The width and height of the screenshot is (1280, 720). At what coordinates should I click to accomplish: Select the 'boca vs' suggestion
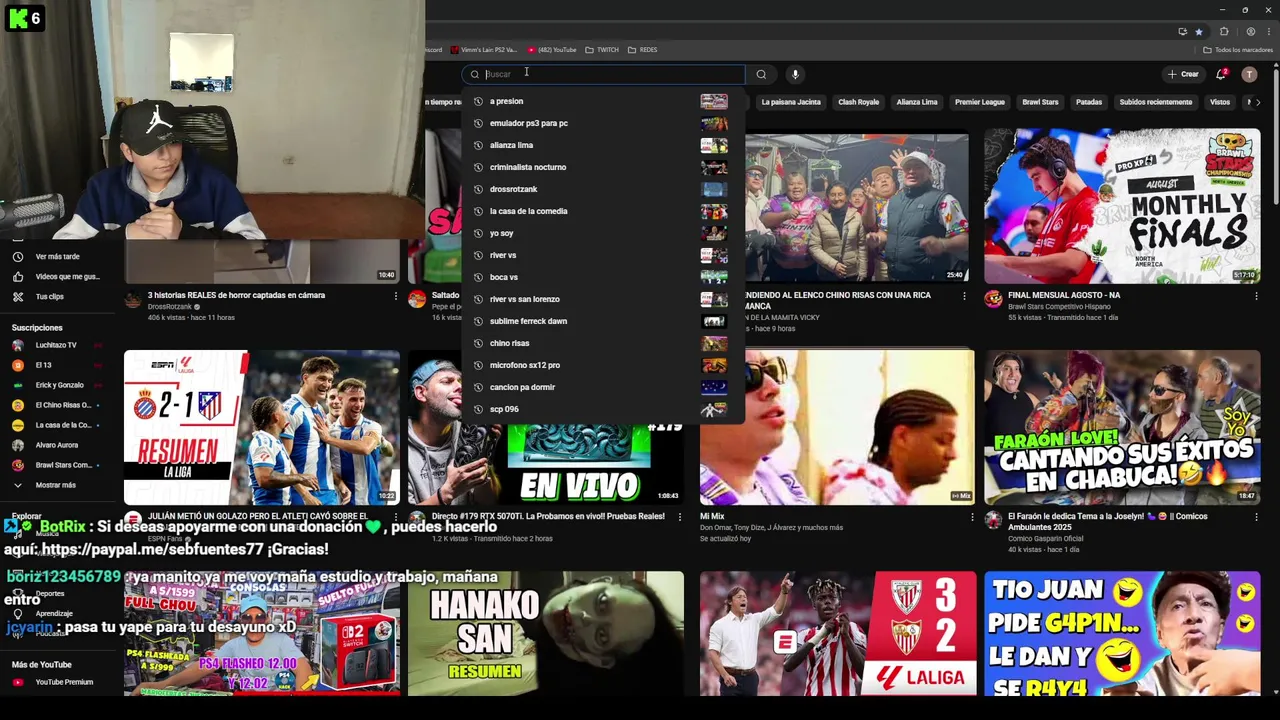[x=603, y=277]
